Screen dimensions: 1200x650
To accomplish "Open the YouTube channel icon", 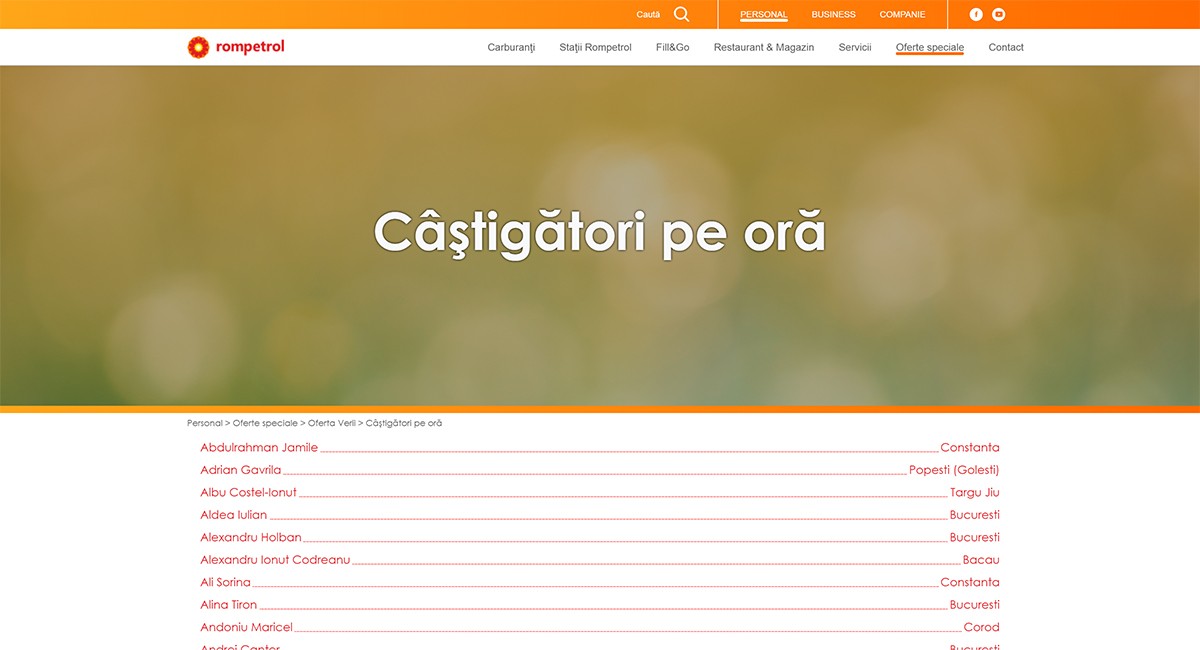I will pyautogui.click(x=998, y=14).
